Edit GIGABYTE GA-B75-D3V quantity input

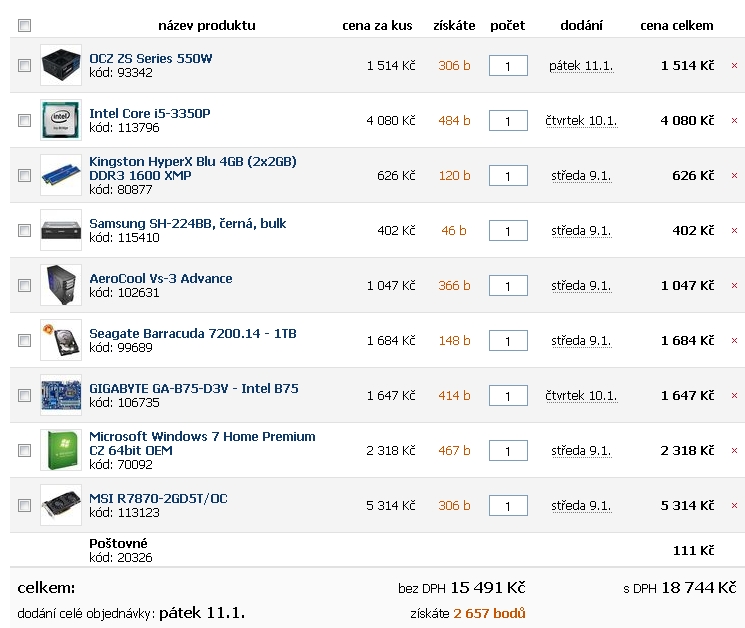tap(508, 396)
